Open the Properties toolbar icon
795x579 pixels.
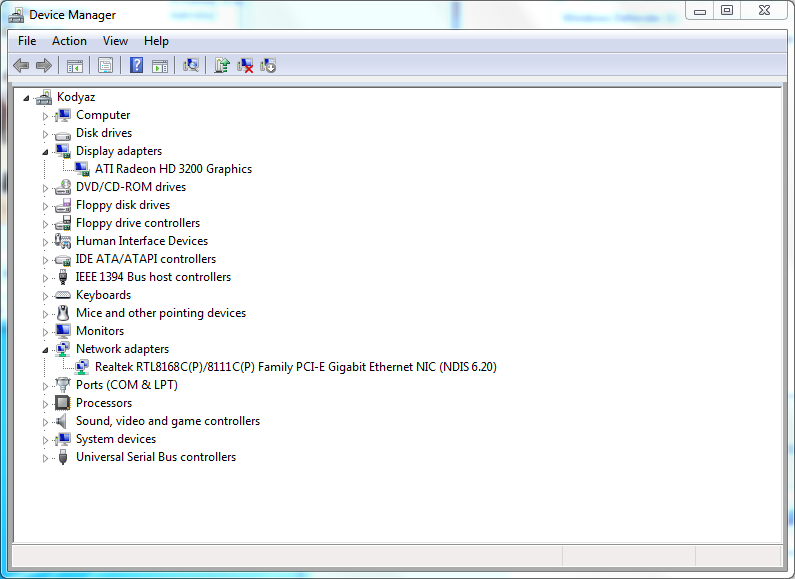point(105,65)
